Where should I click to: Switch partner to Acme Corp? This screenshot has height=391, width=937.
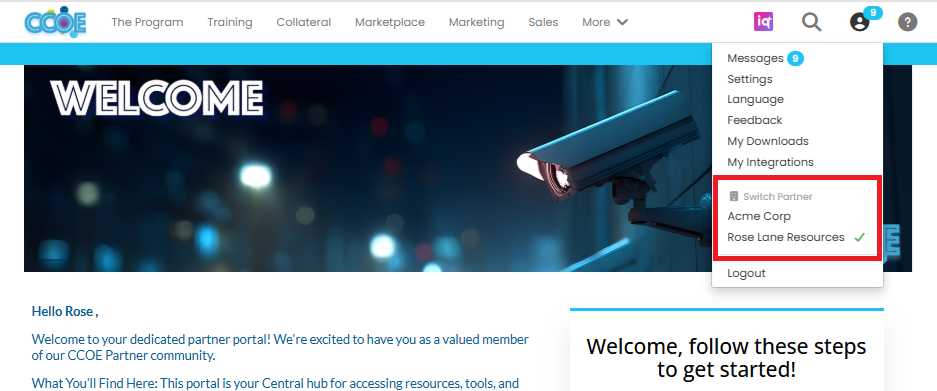tap(759, 216)
